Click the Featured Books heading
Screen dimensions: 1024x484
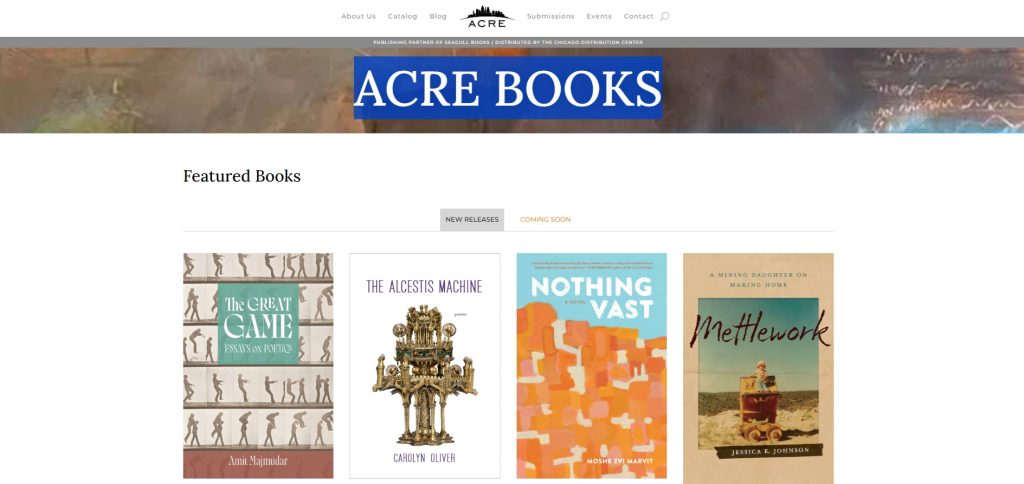coord(242,176)
